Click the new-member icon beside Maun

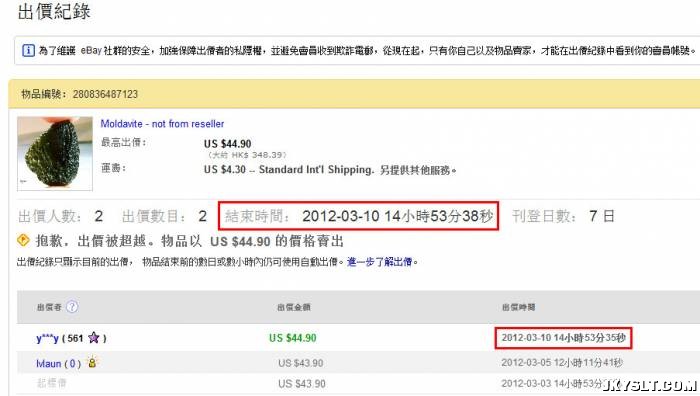[x=92, y=362]
